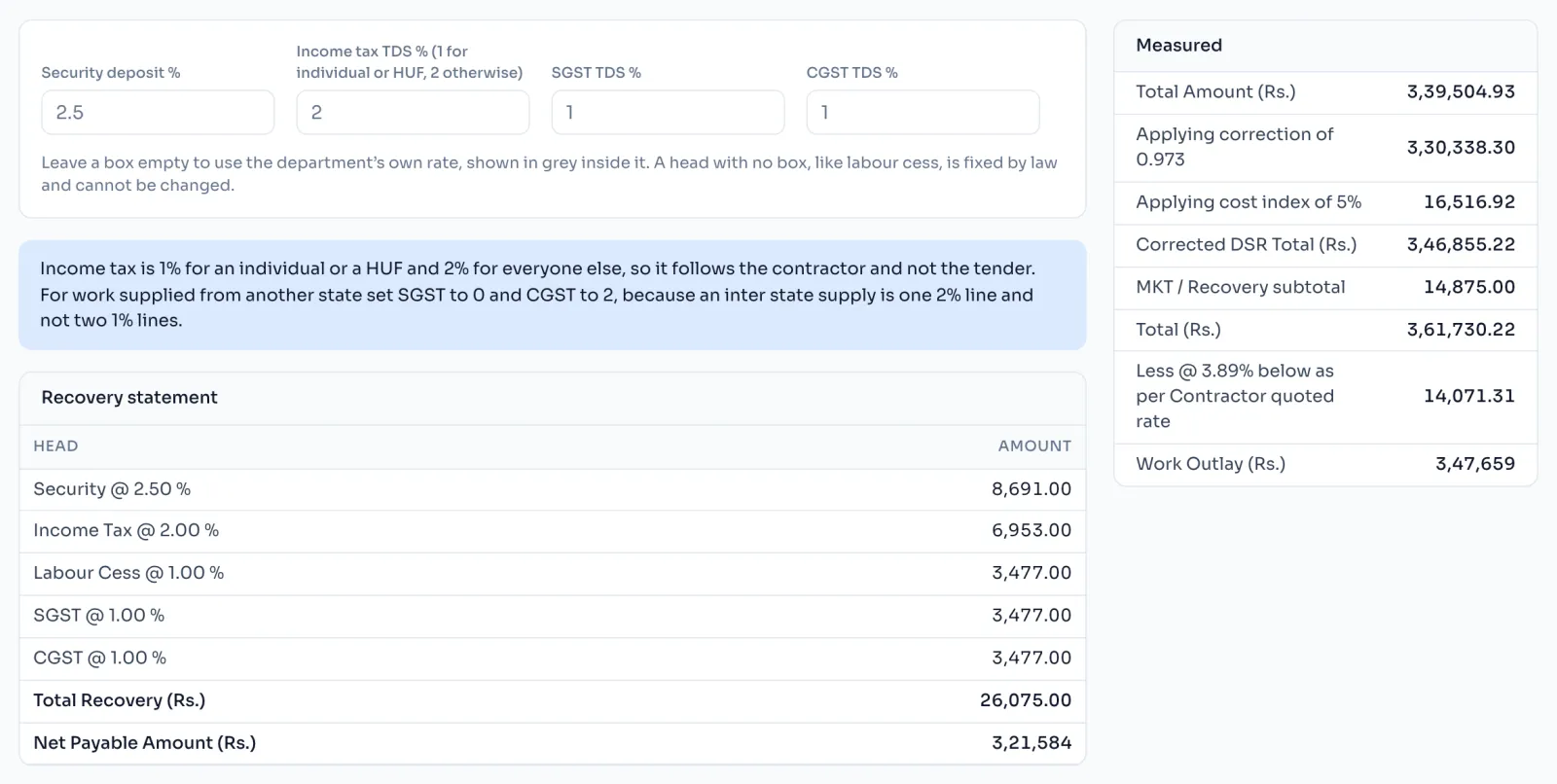Click the 'SGST @ 1.00 %' row label
The width and height of the screenshot is (1557, 784).
point(99,616)
